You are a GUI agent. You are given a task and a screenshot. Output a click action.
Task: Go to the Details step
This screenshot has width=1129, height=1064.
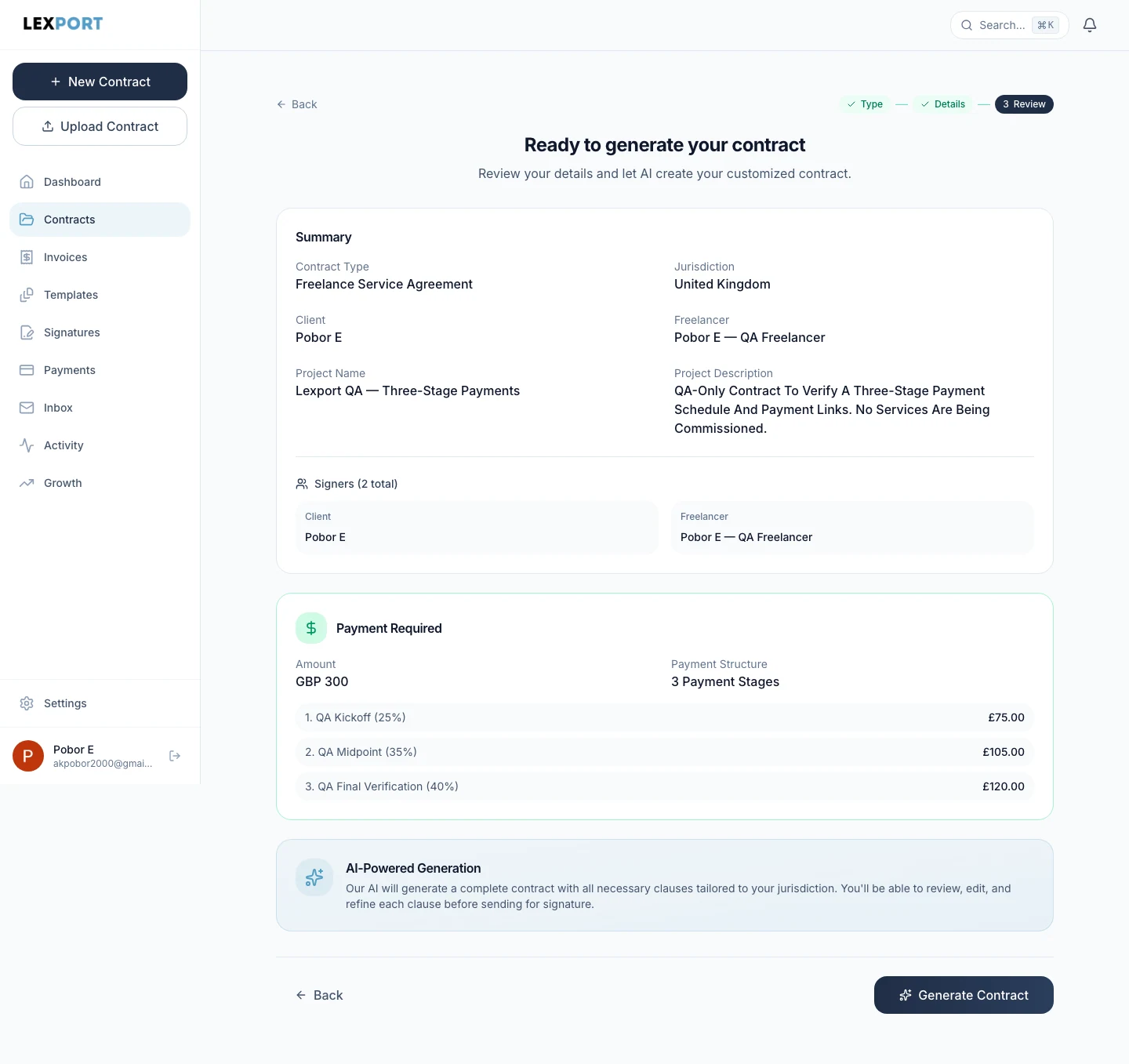click(943, 104)
